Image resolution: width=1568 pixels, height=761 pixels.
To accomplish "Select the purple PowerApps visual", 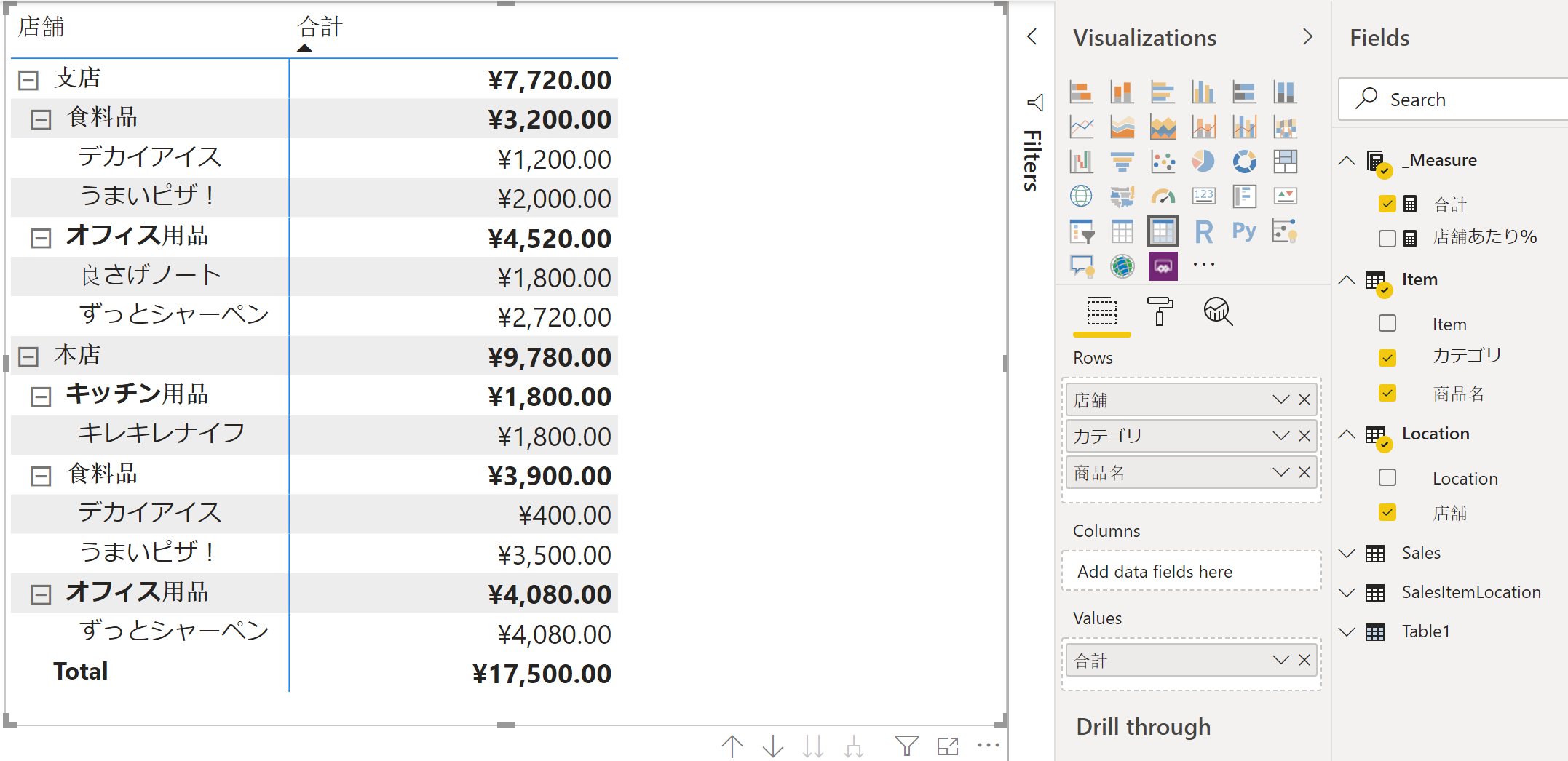I will click(x=1163, y=266).
